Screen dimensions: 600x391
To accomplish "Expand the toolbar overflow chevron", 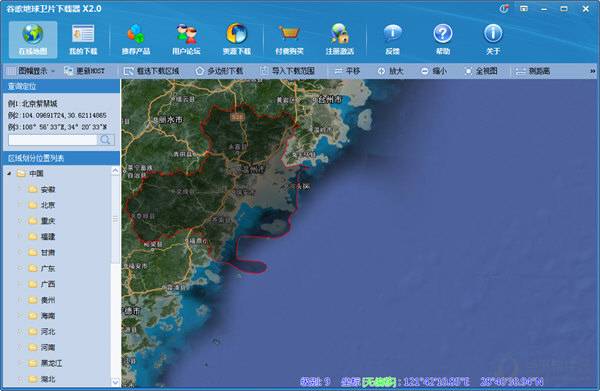I will tap(592, 71).
